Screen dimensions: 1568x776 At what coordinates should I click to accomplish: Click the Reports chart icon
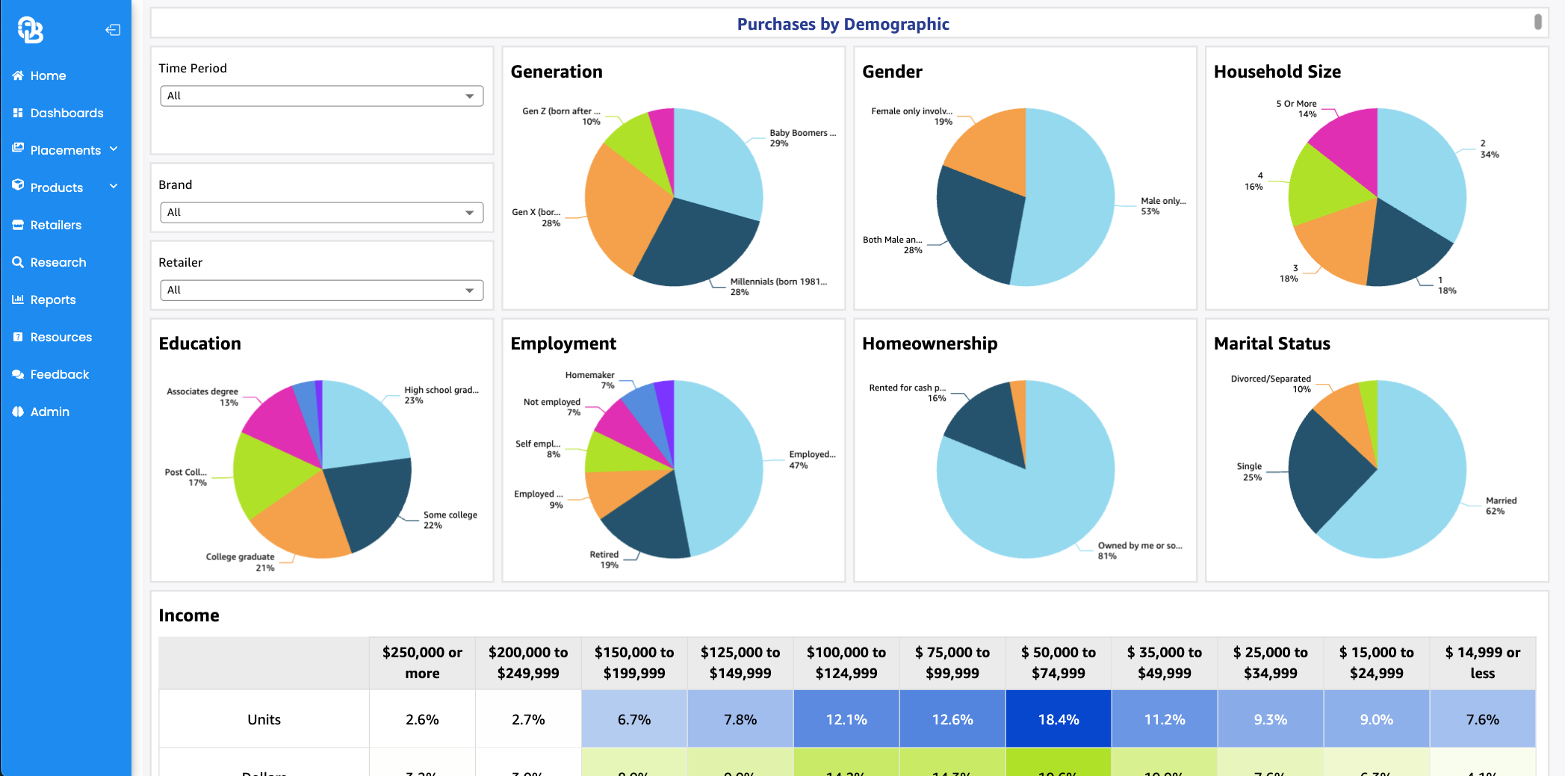click(x=18, y=299)
